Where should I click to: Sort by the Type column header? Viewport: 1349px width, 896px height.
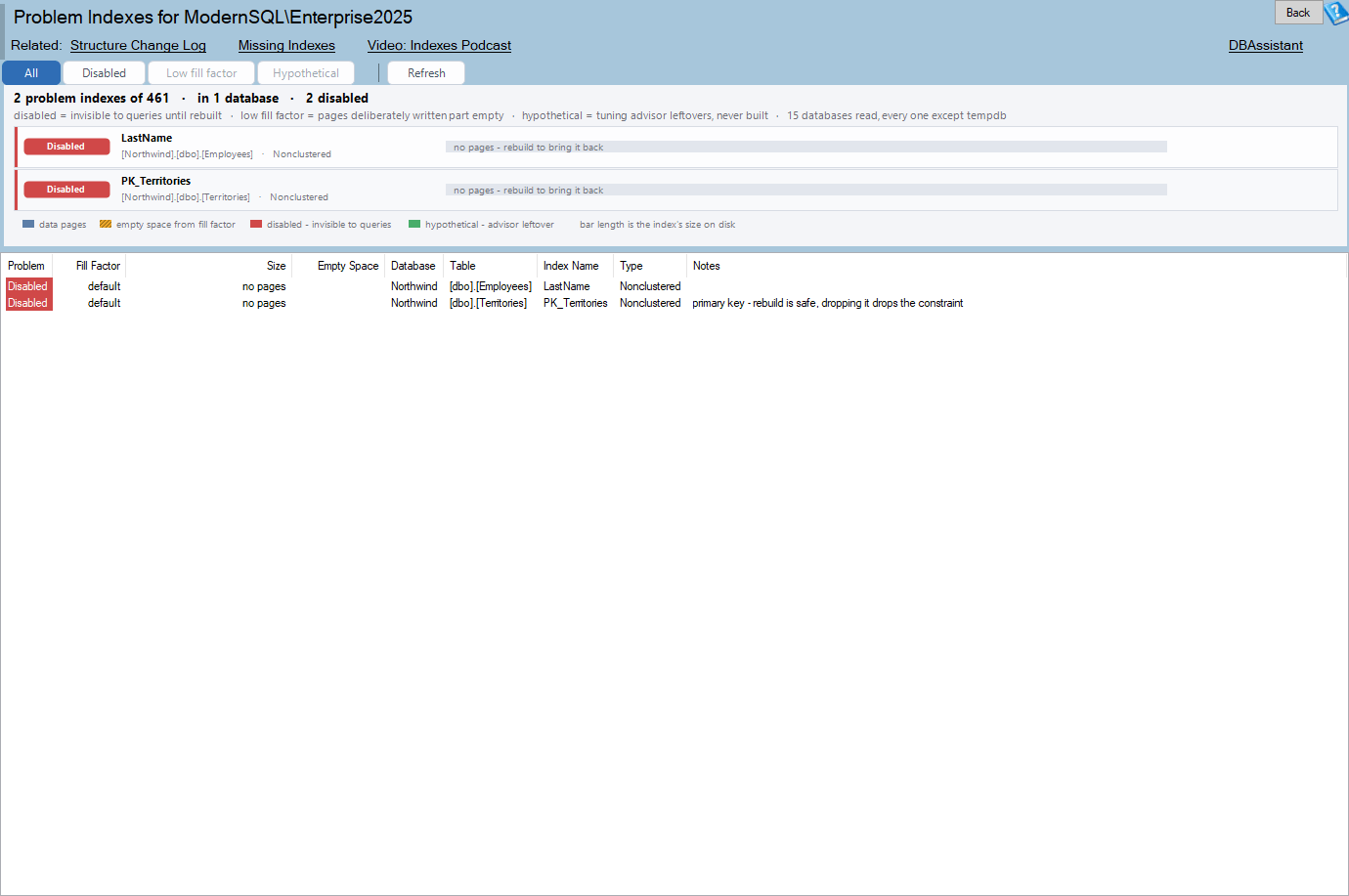click(650, 266)
